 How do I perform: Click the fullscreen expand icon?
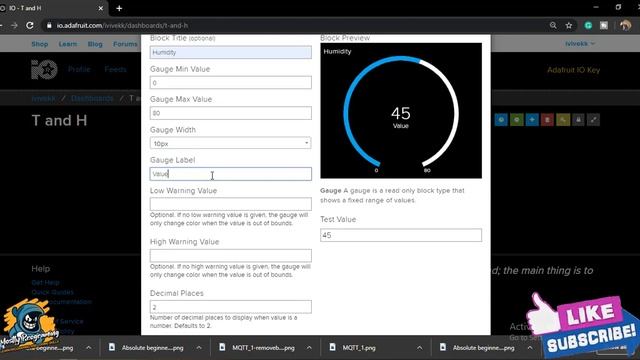point(593,120)
